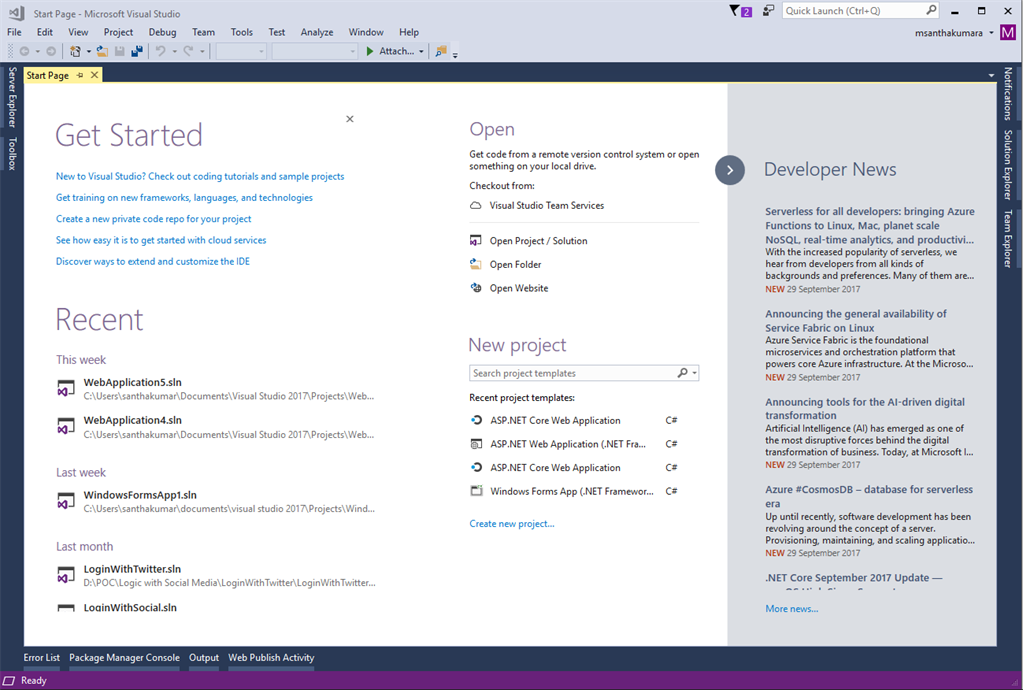Open the Solution Platforms combo box
Viewport: 1023px width, 690px height.
click(314, 51)
